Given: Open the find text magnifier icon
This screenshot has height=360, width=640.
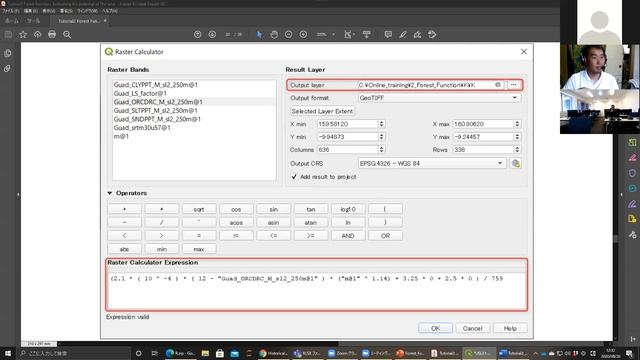Looking at the screenshot, I should pos(67,35).
